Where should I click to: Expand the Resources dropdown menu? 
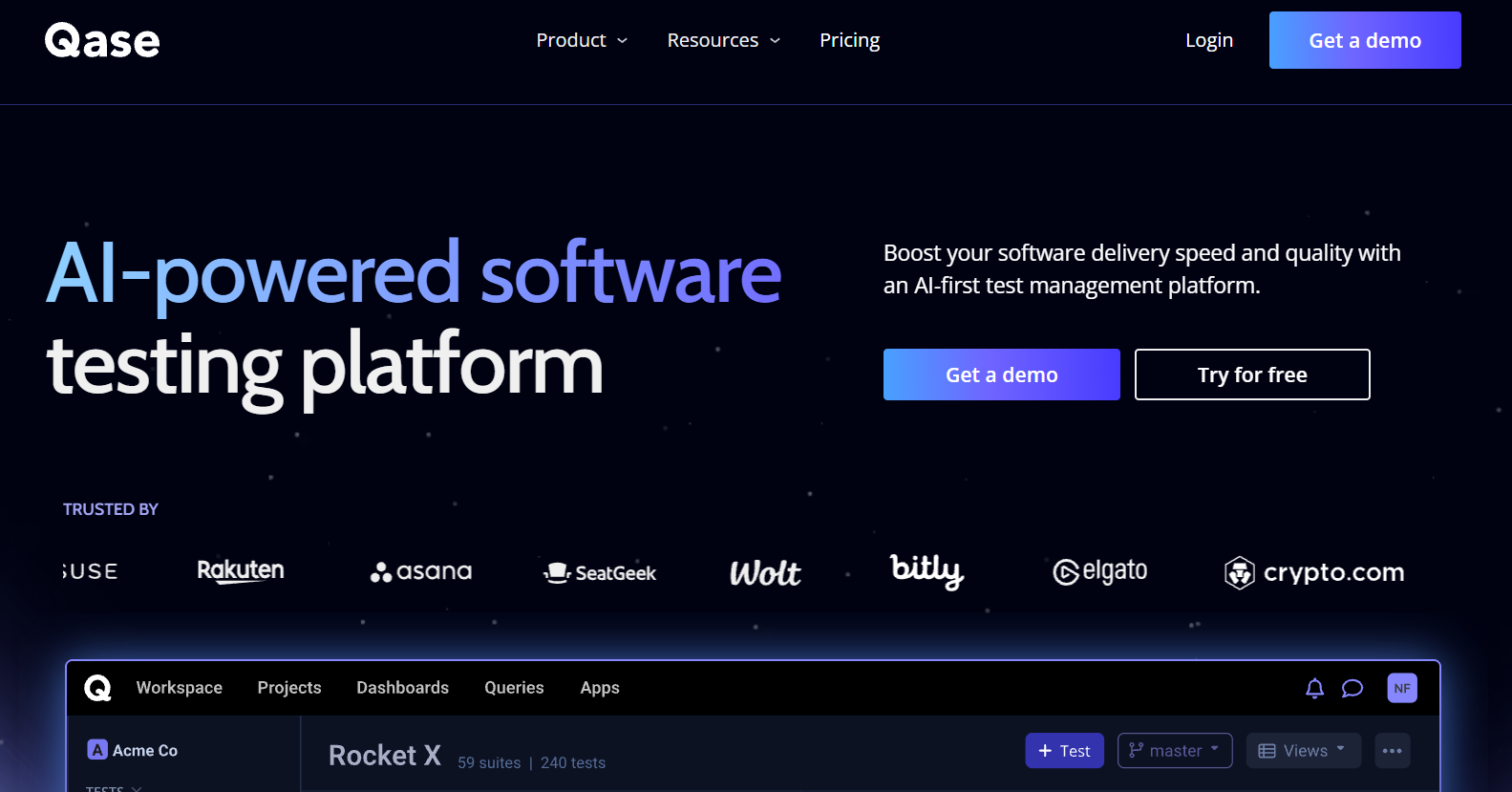[724, 40]
